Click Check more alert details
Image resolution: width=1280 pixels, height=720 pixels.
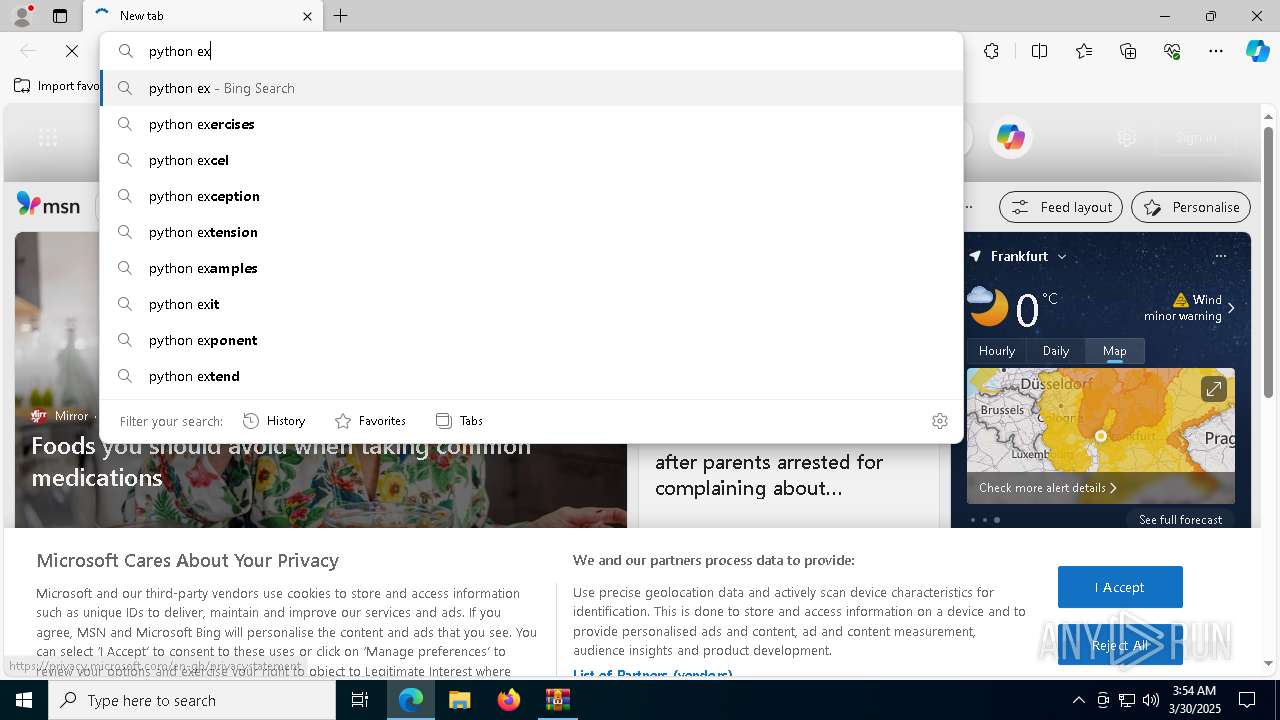click(x=1047, y=488)
